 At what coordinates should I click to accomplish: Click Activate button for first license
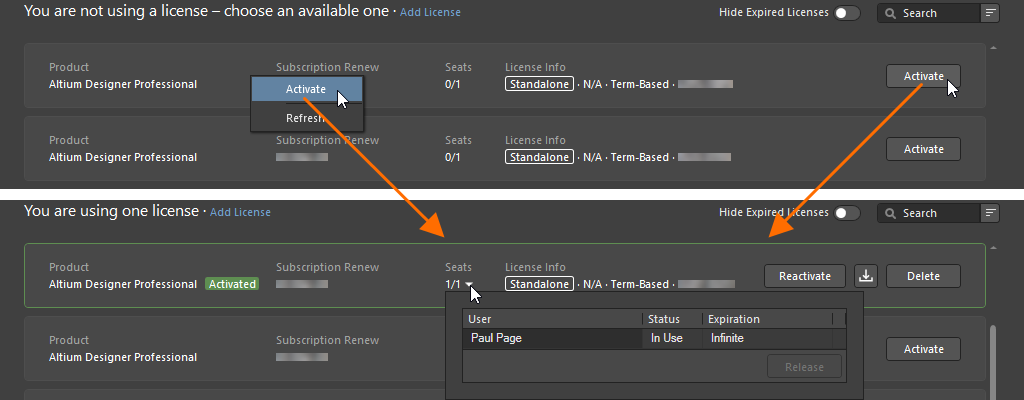[x=923, y=76]
